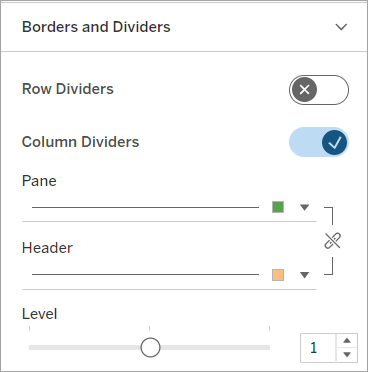Click the broken chain link icon
This screenshot has height=372, width=368.
tap(332, 241)
